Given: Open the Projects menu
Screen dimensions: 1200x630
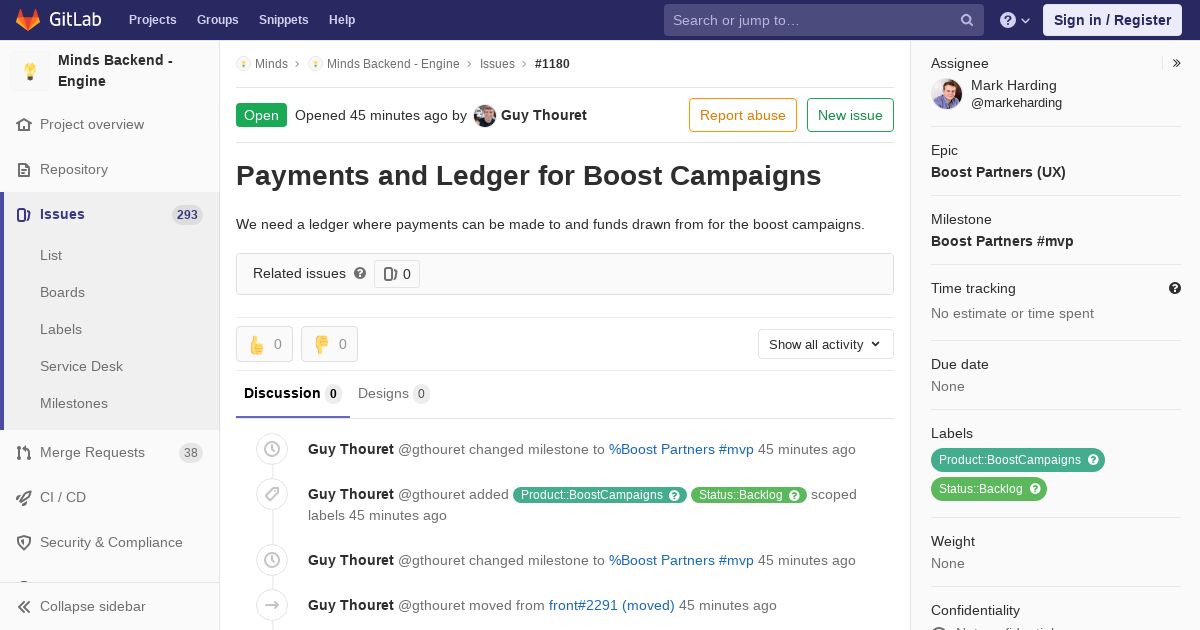Looking at the screenshot, I should click(152, 20).
